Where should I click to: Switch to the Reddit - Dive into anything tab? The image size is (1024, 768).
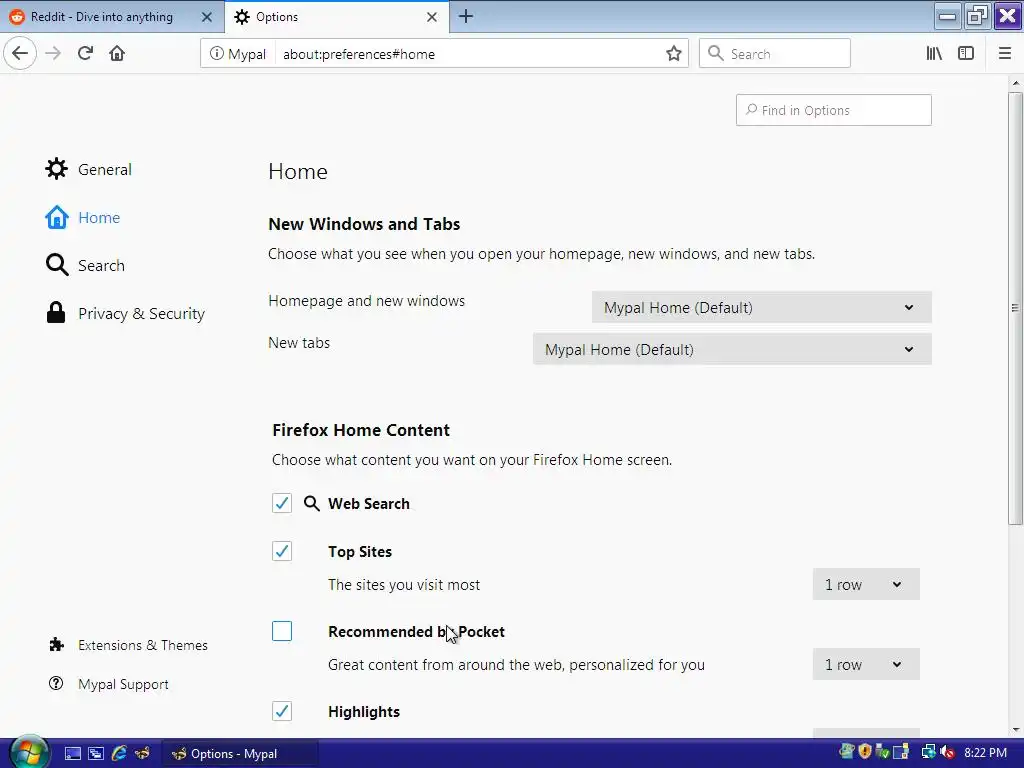(112, 17)
